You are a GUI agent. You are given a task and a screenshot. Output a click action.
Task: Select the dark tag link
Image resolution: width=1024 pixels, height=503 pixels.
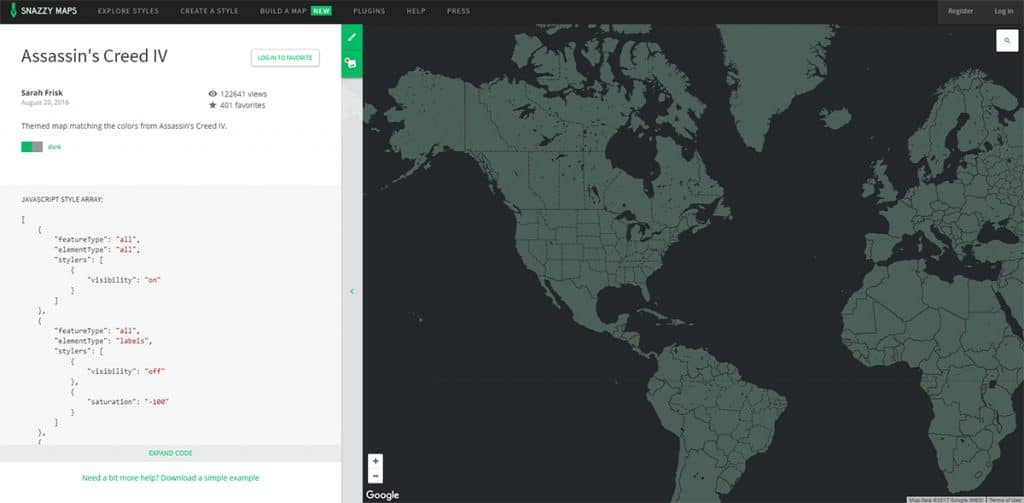coord(54,147)
